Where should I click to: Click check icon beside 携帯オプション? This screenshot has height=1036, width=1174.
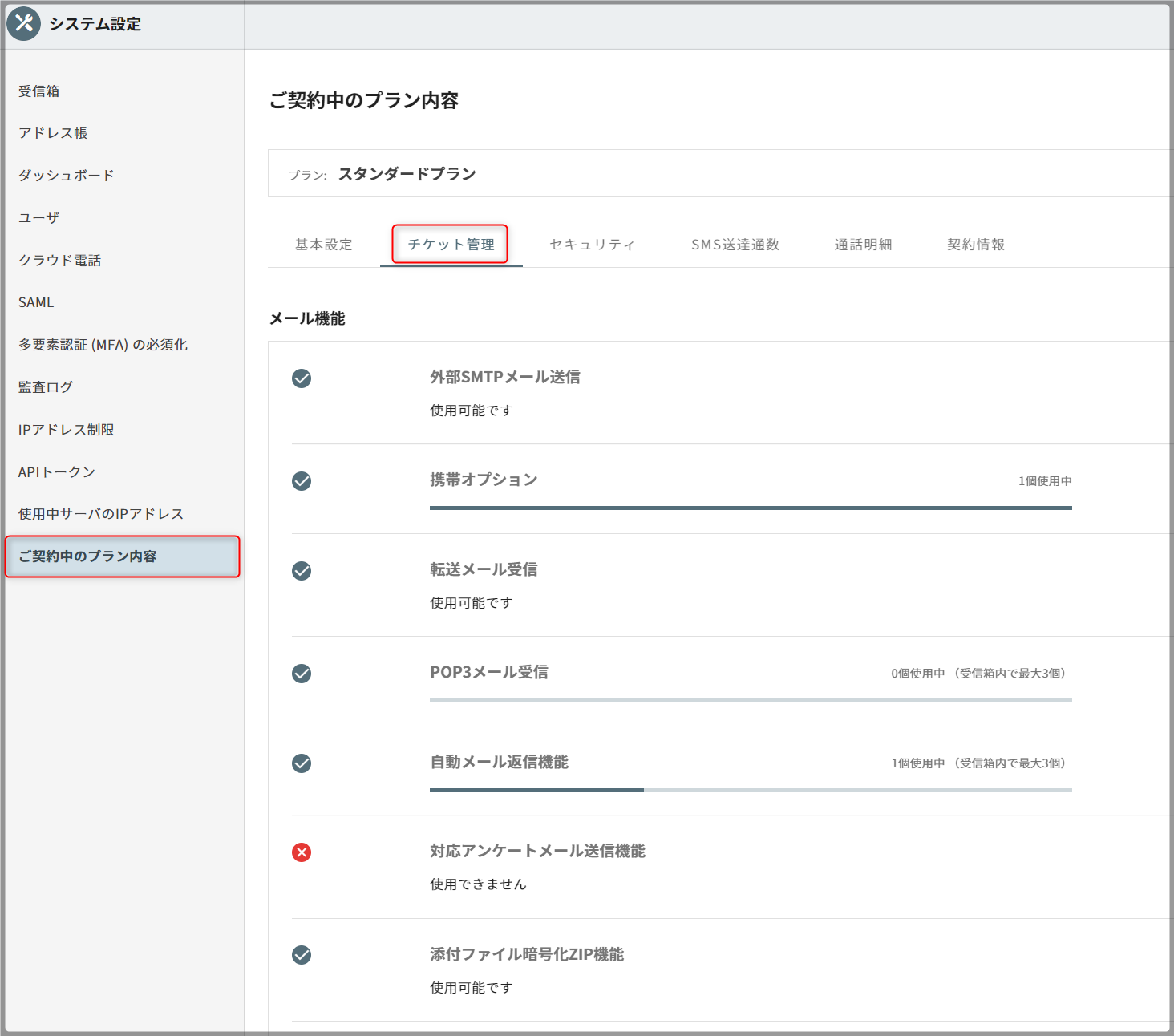click(302, 481)
